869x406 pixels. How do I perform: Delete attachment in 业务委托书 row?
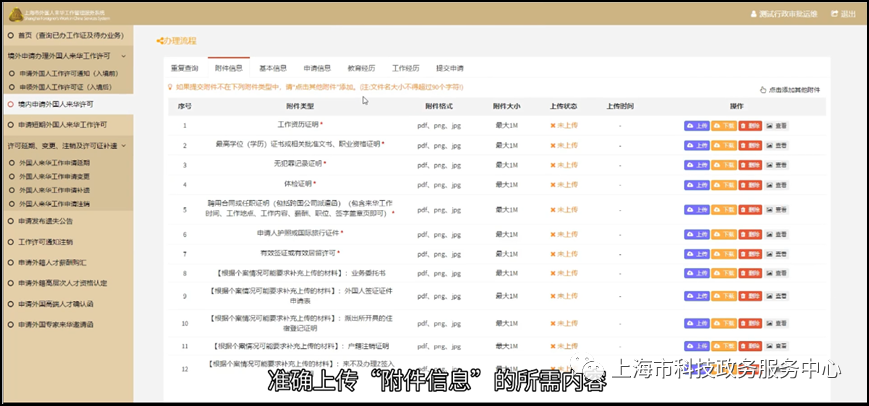[750, 274]
